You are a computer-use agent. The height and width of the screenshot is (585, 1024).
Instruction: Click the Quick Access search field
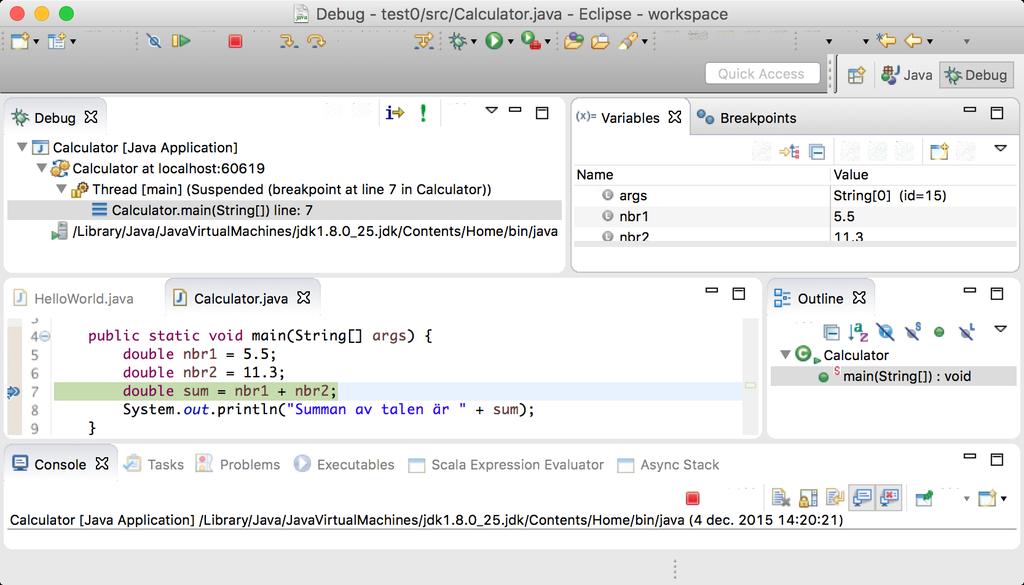pyautogui.click(x=762, y=74)
